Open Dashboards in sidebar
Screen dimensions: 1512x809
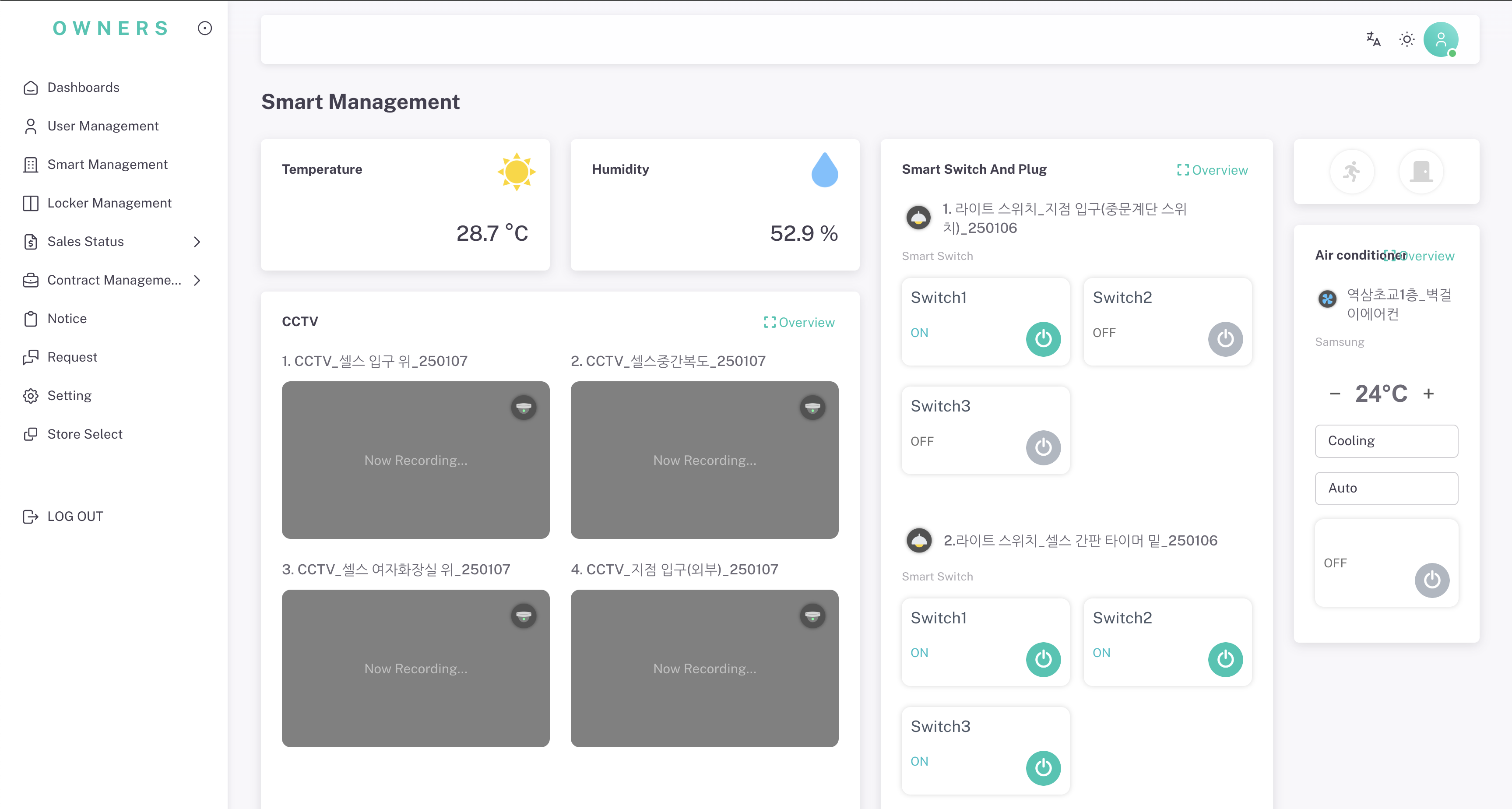tap(113, 88)
